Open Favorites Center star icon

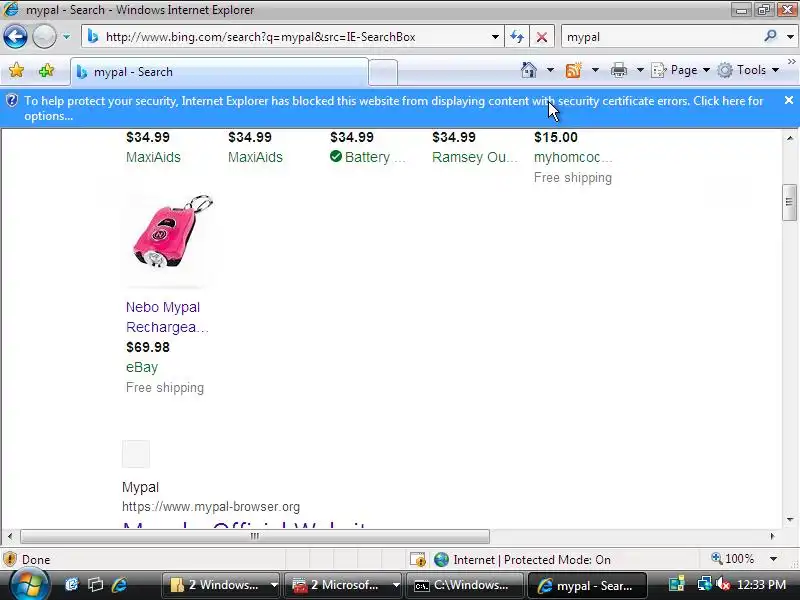16,70
